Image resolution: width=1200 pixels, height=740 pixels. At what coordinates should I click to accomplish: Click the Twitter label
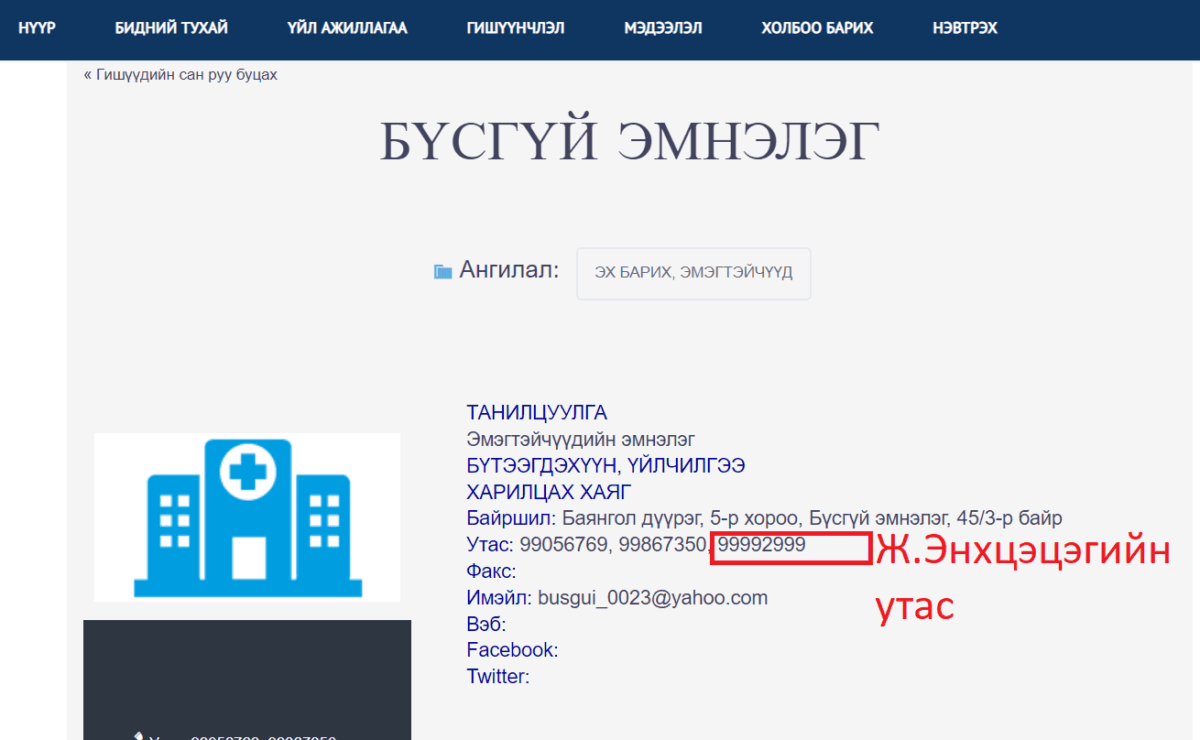pyautogui.click(x=496, y=677)
